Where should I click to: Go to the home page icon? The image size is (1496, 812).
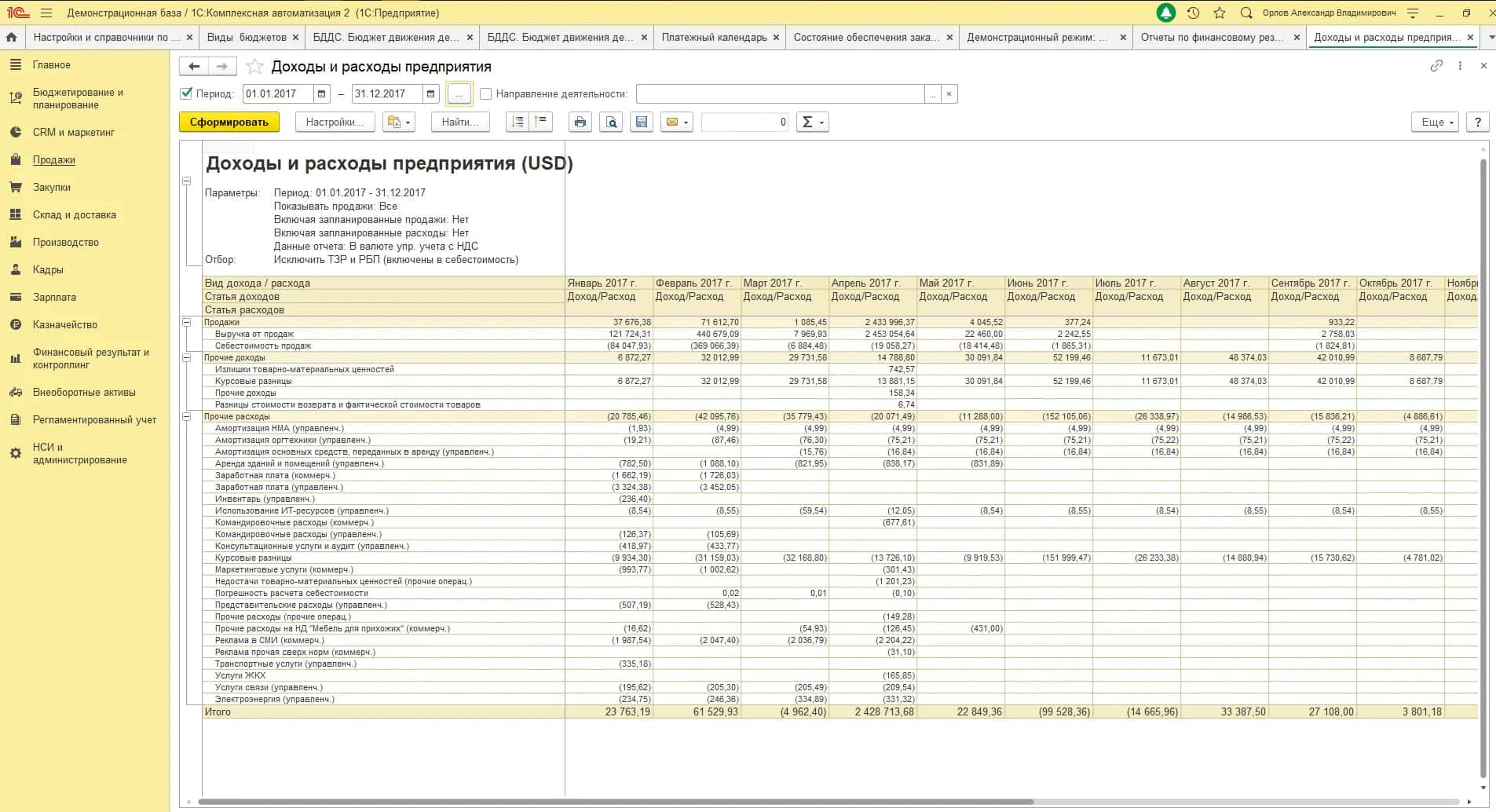pos(12,37)
